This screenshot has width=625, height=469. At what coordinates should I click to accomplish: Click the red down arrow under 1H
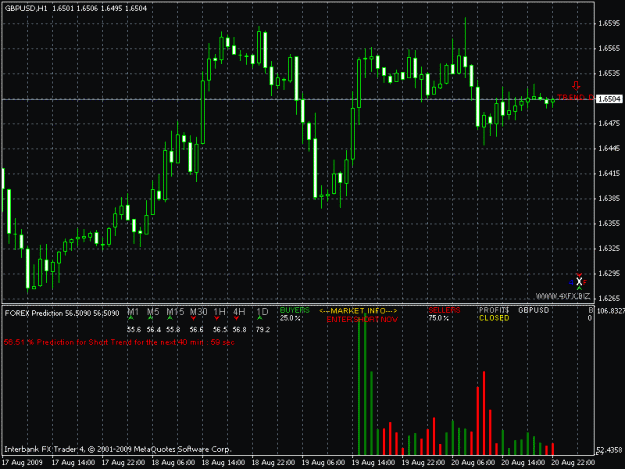coord(217,318)
